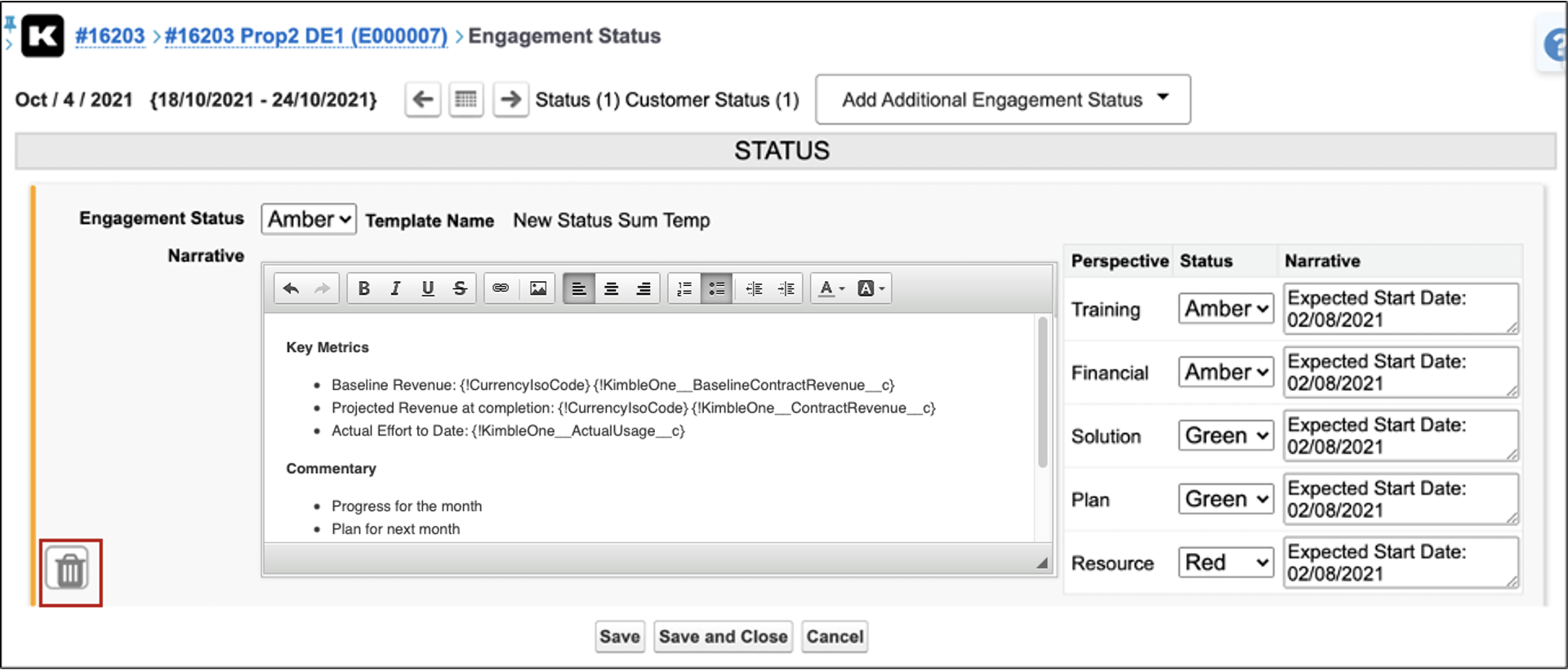The height and width of the screenshot is (670, 1568).
Task: Toggle bold formatting in the editor
Action: [364, 288]
